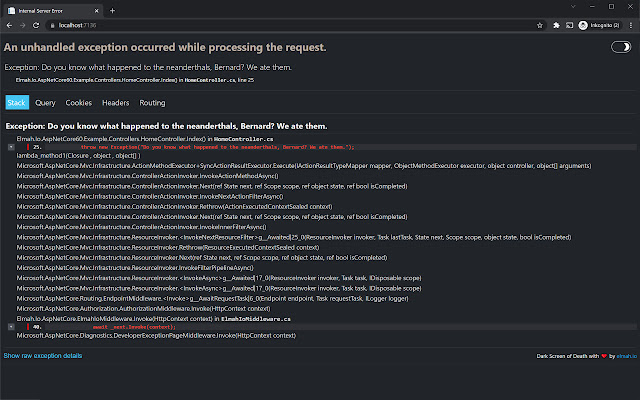Open a new browser tab
This screenshot has height=400, width=640.
point(111,8)
